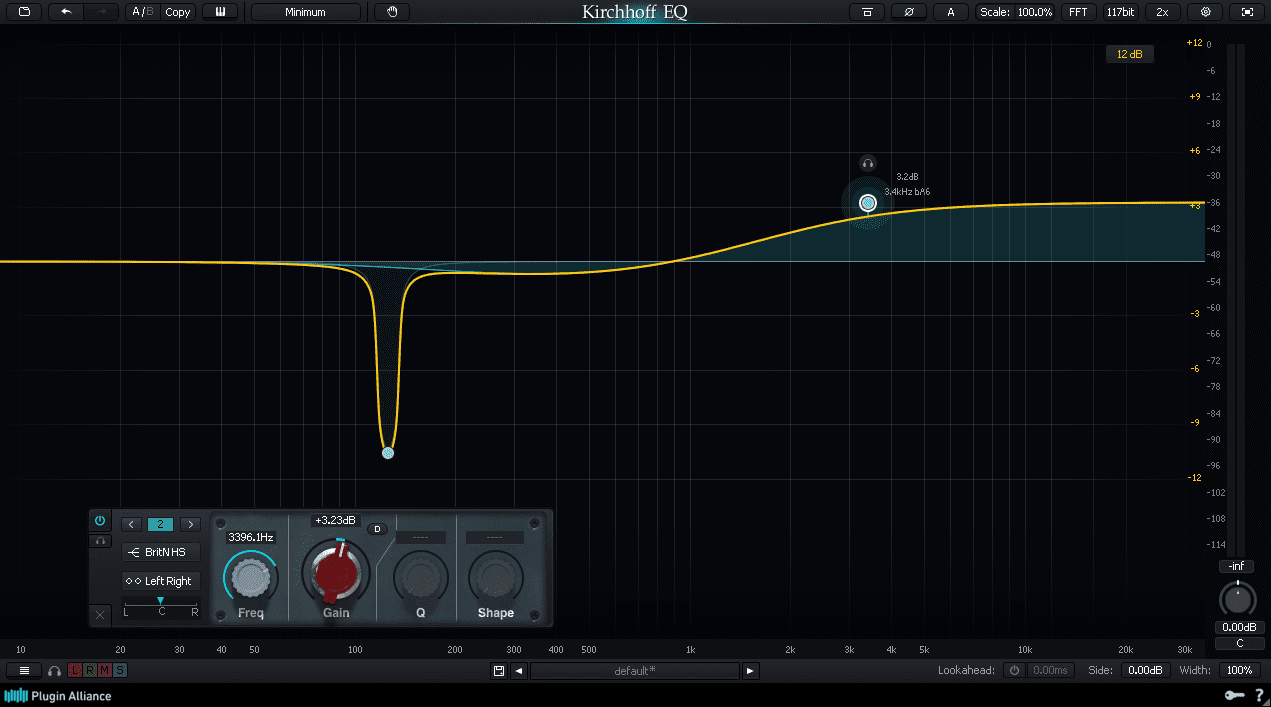This screenshot has width=1271, height=707.
Task: Solo band with headphone icon above node
Action: click(868, 163)
